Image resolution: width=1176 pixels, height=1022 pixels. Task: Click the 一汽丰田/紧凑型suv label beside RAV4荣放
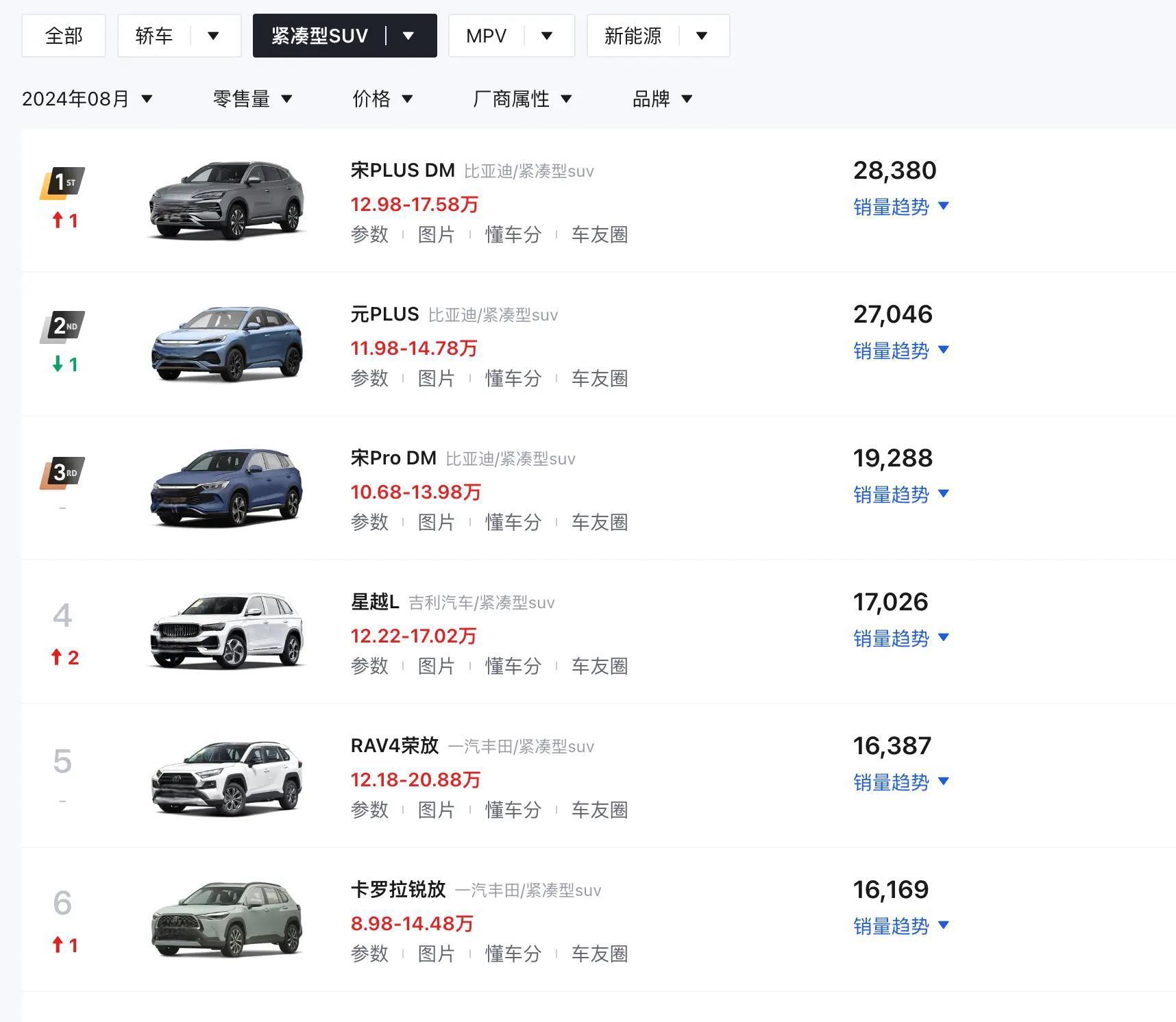[x=521, y=746]
